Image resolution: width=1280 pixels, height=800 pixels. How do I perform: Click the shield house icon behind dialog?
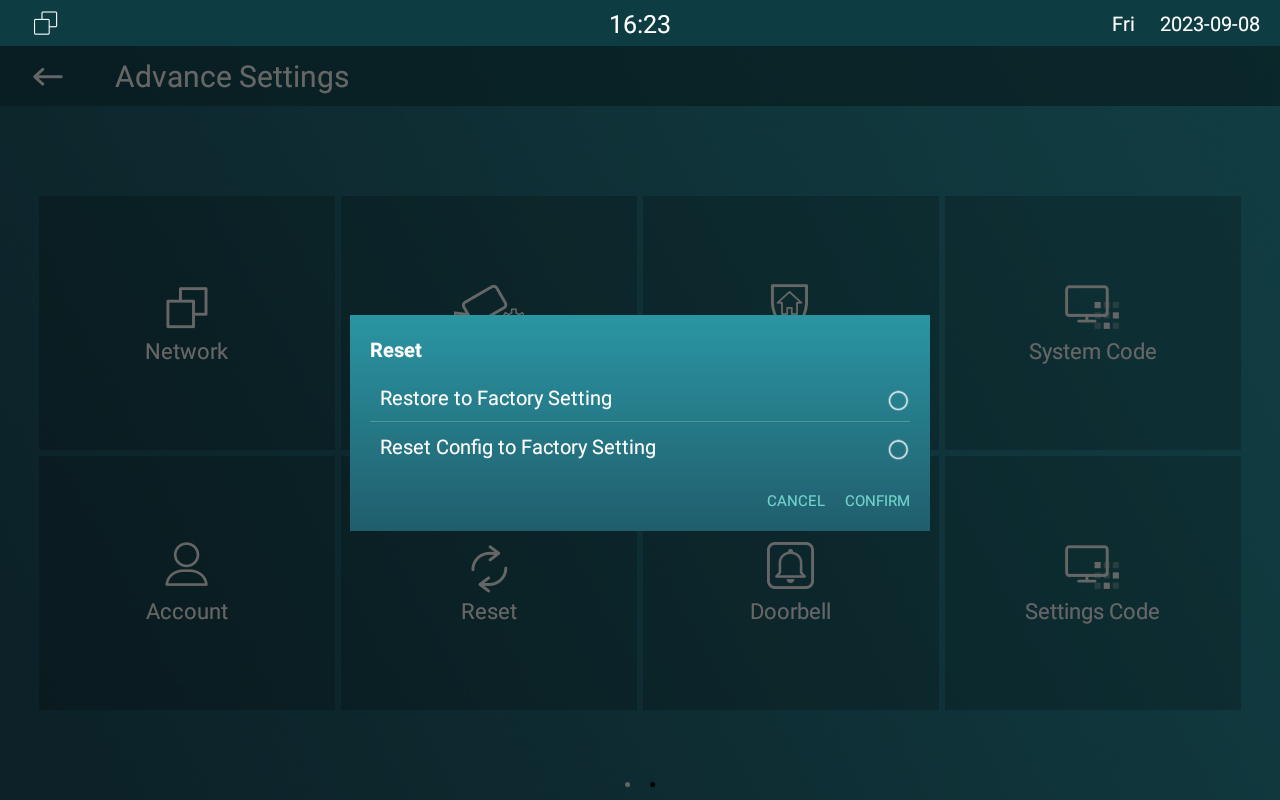(789, 299)
